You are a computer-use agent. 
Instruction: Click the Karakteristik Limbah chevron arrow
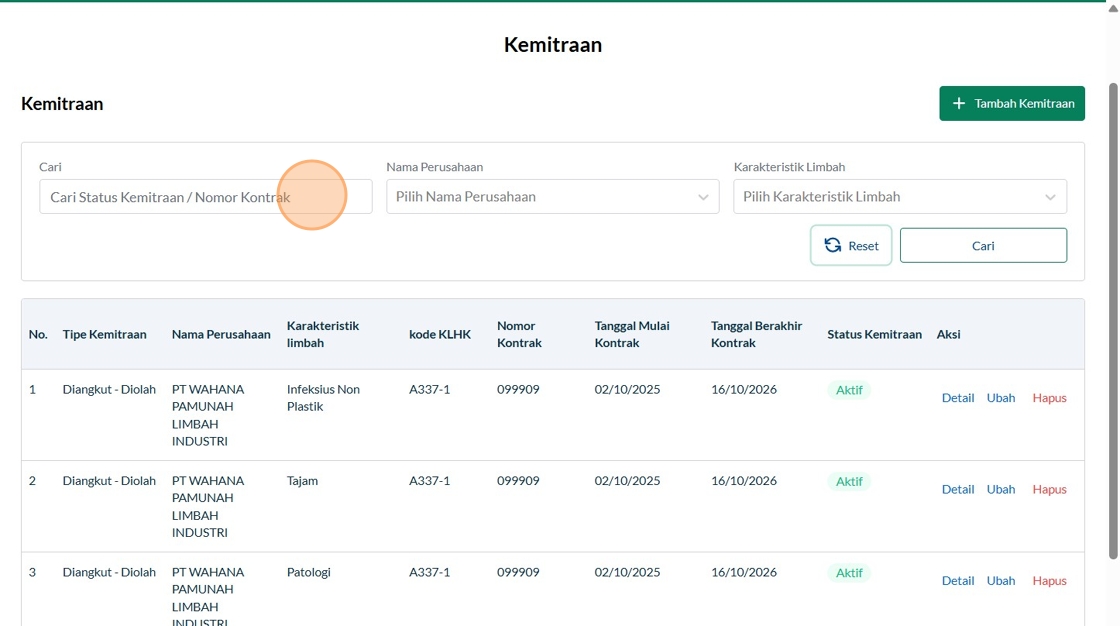click(x=1050, y=197)
